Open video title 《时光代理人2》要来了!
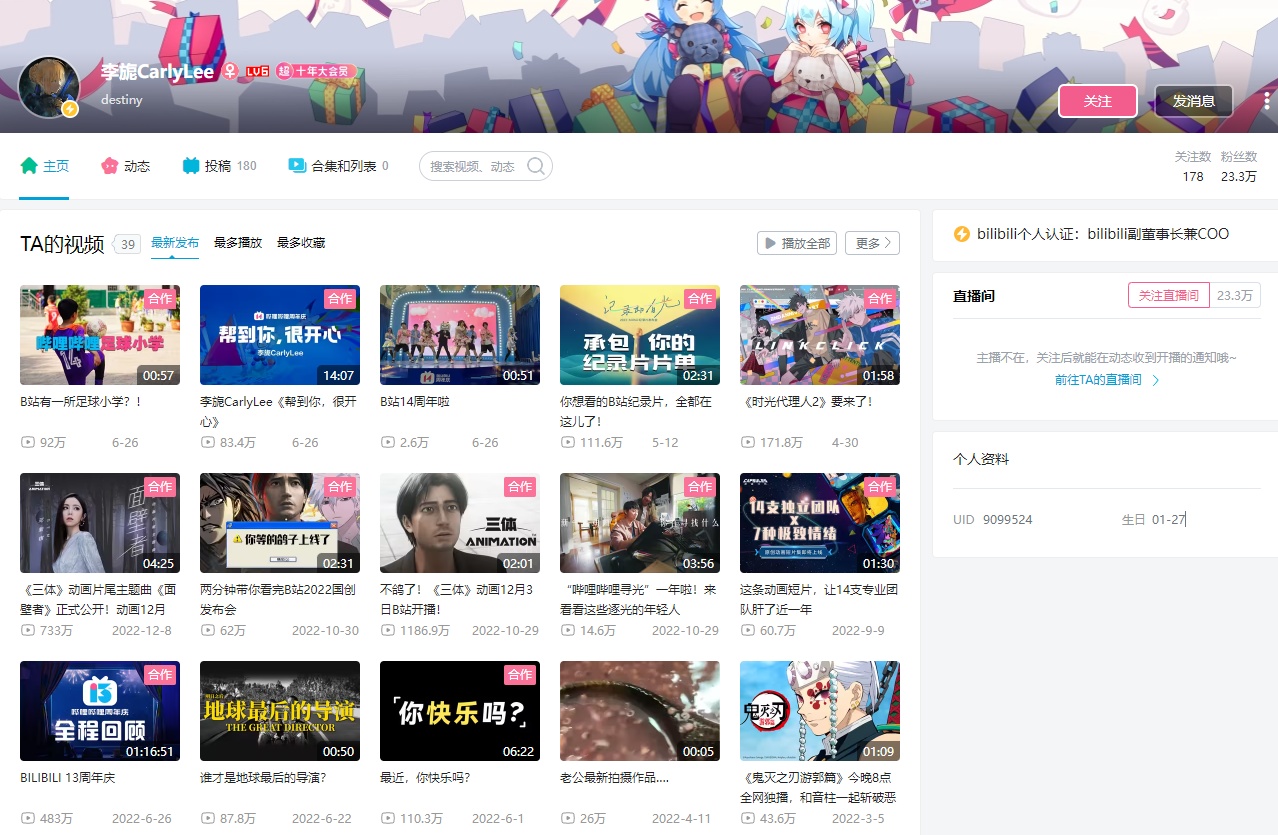1278x835 pixels. pyautogui.click(x=809, y=402)
